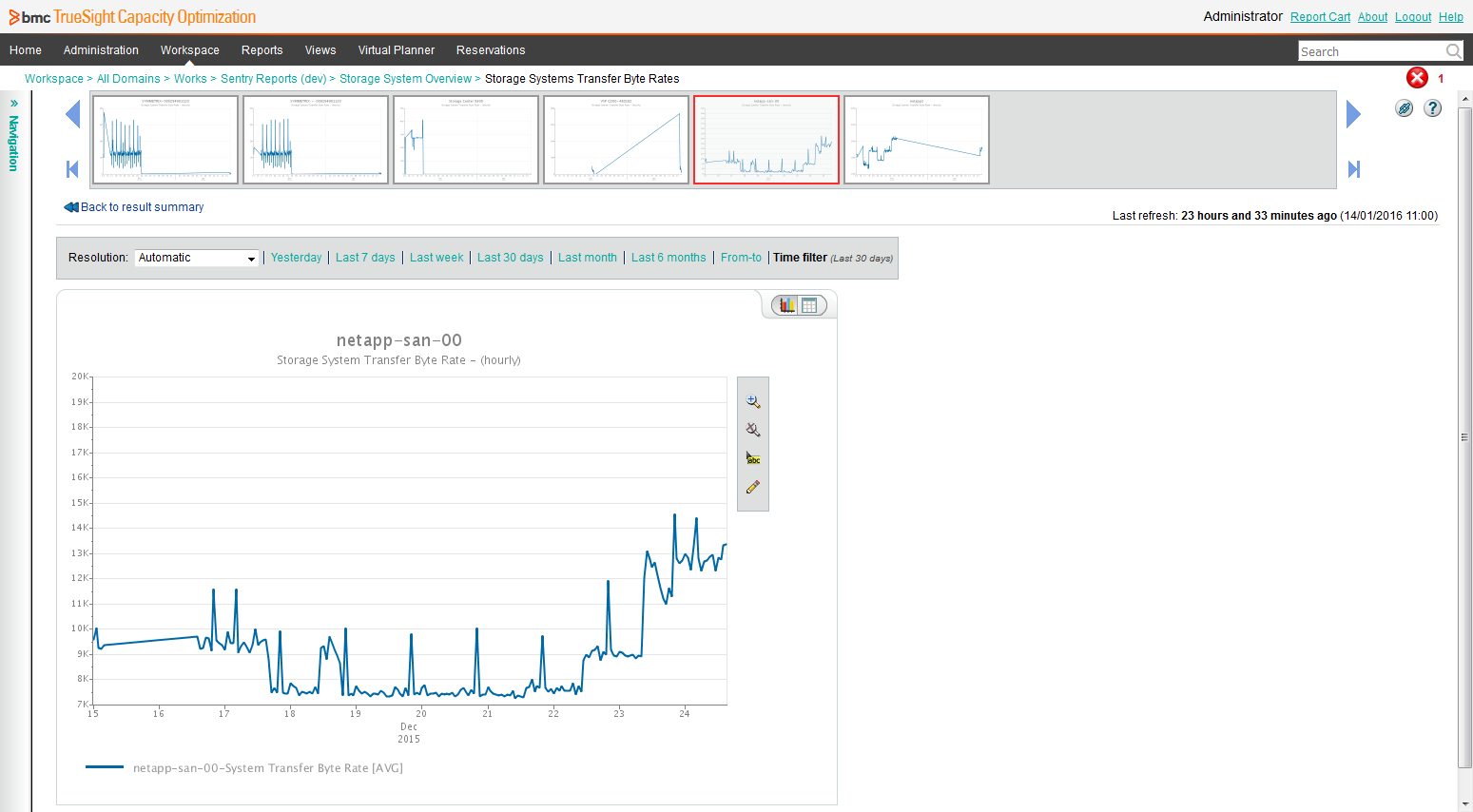Screen dimensions: 1473x812
Task: Click the netapp-san-00 chart title
Action: point(399,340)
